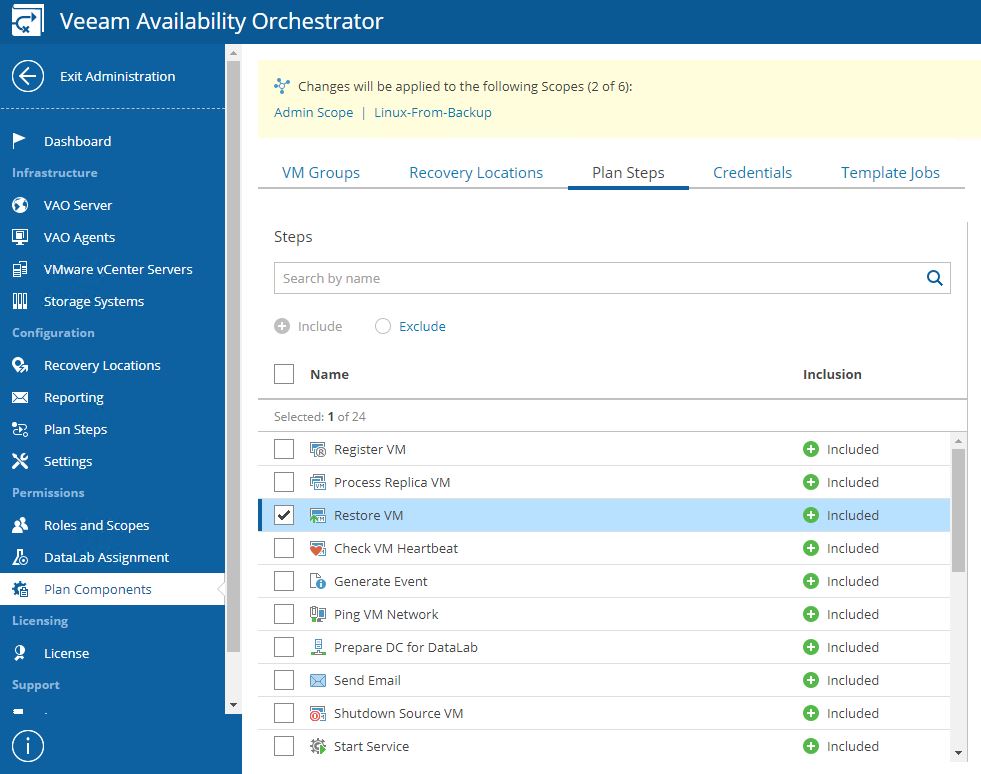981x774 pixels.
Task: Click Included status of Restore VM
Action: click(841, 515)
